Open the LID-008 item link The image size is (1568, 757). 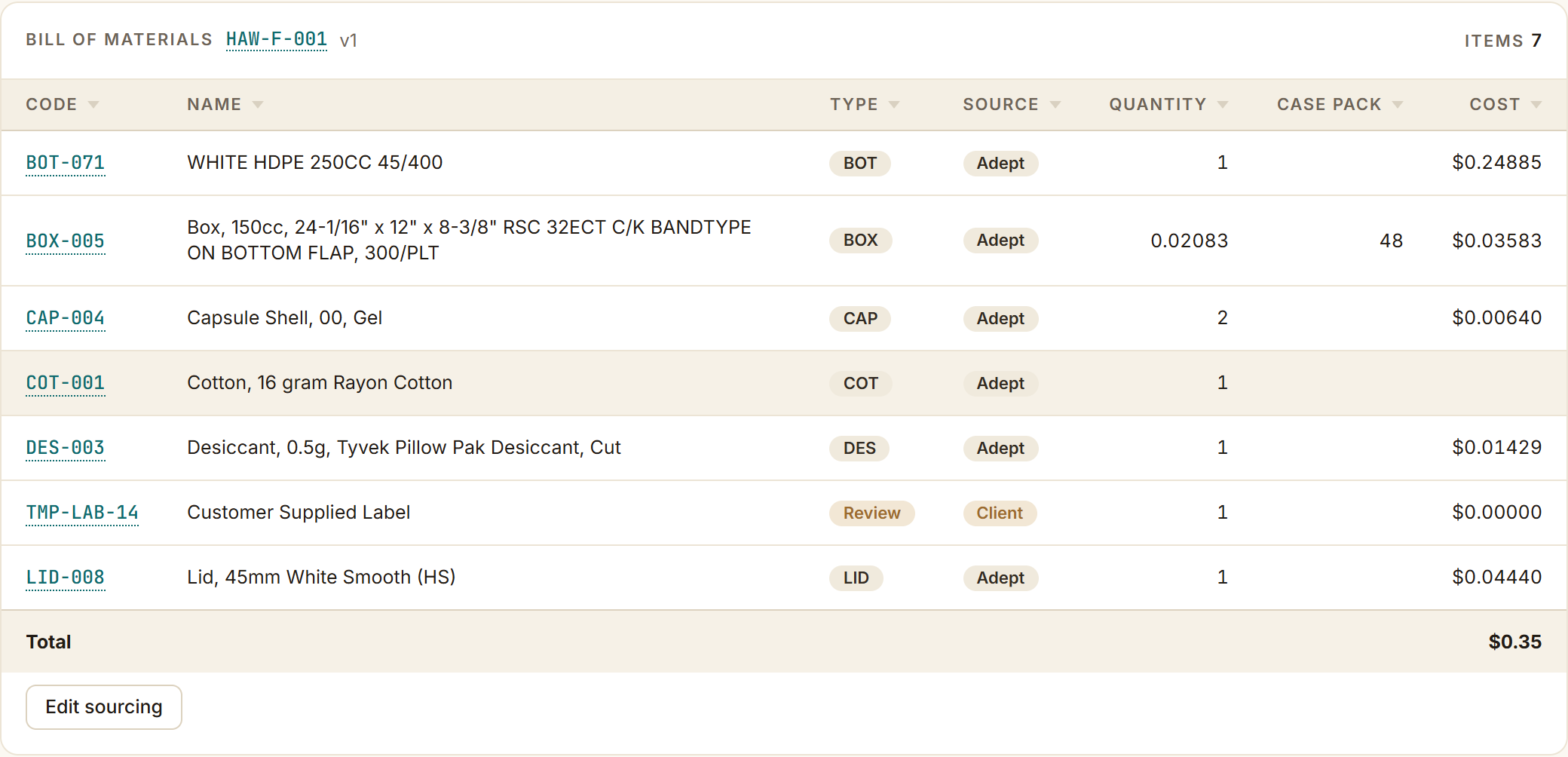pos(66,578)
